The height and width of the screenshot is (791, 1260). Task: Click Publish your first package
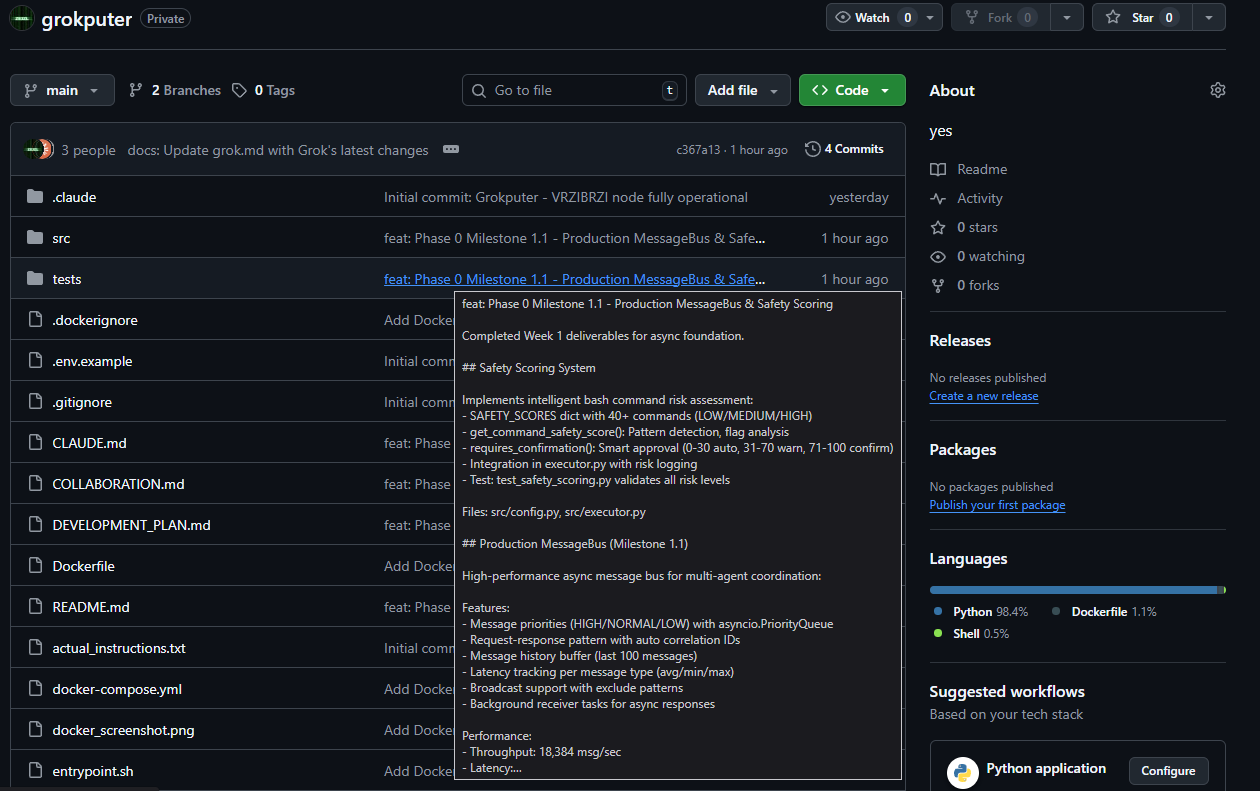point(997,505)
